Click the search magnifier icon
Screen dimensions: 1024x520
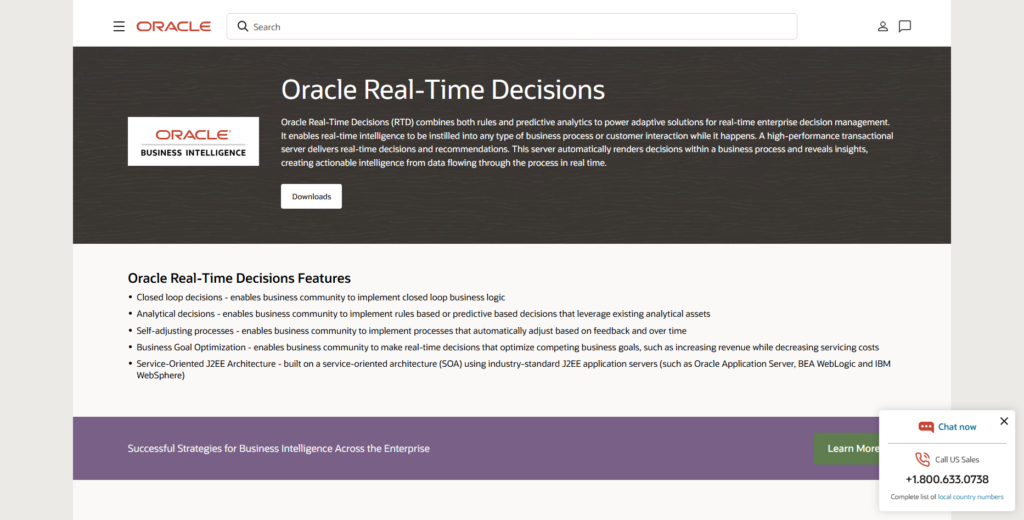(243, 27)
